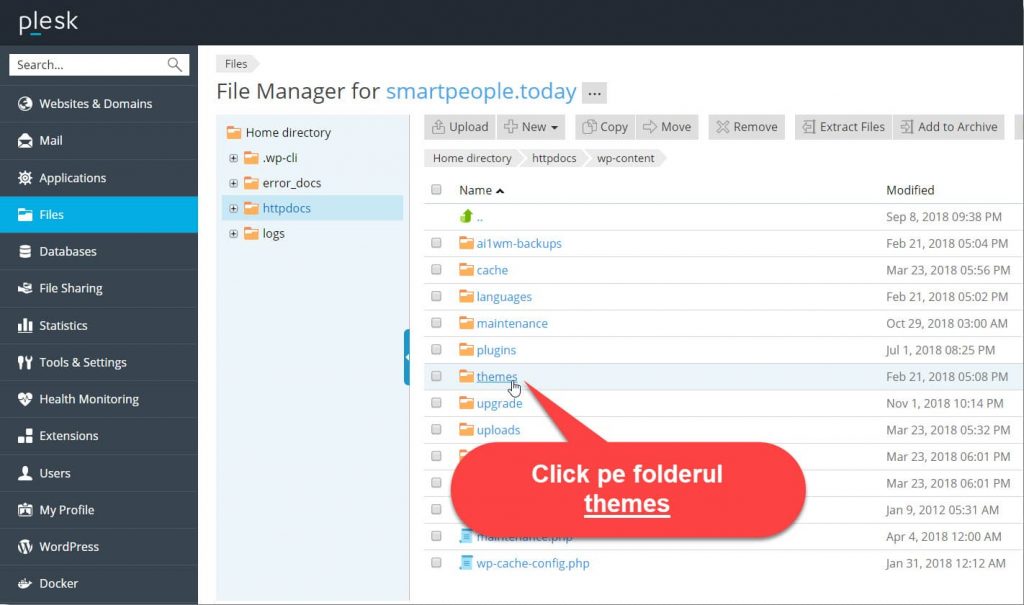Click the Add to Archive icon
The width and height of the screenshot is (1024, 605).
906,127
